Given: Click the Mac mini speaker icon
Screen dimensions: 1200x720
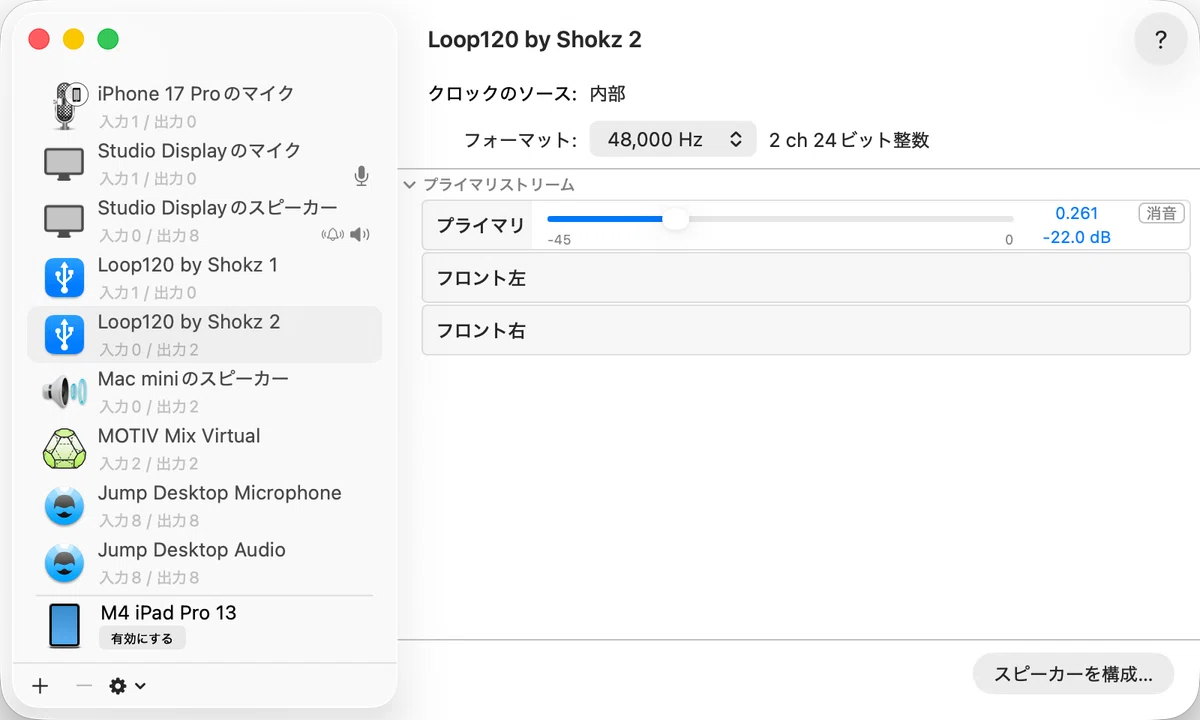Looking at the screenshot, I should [65, 392].
